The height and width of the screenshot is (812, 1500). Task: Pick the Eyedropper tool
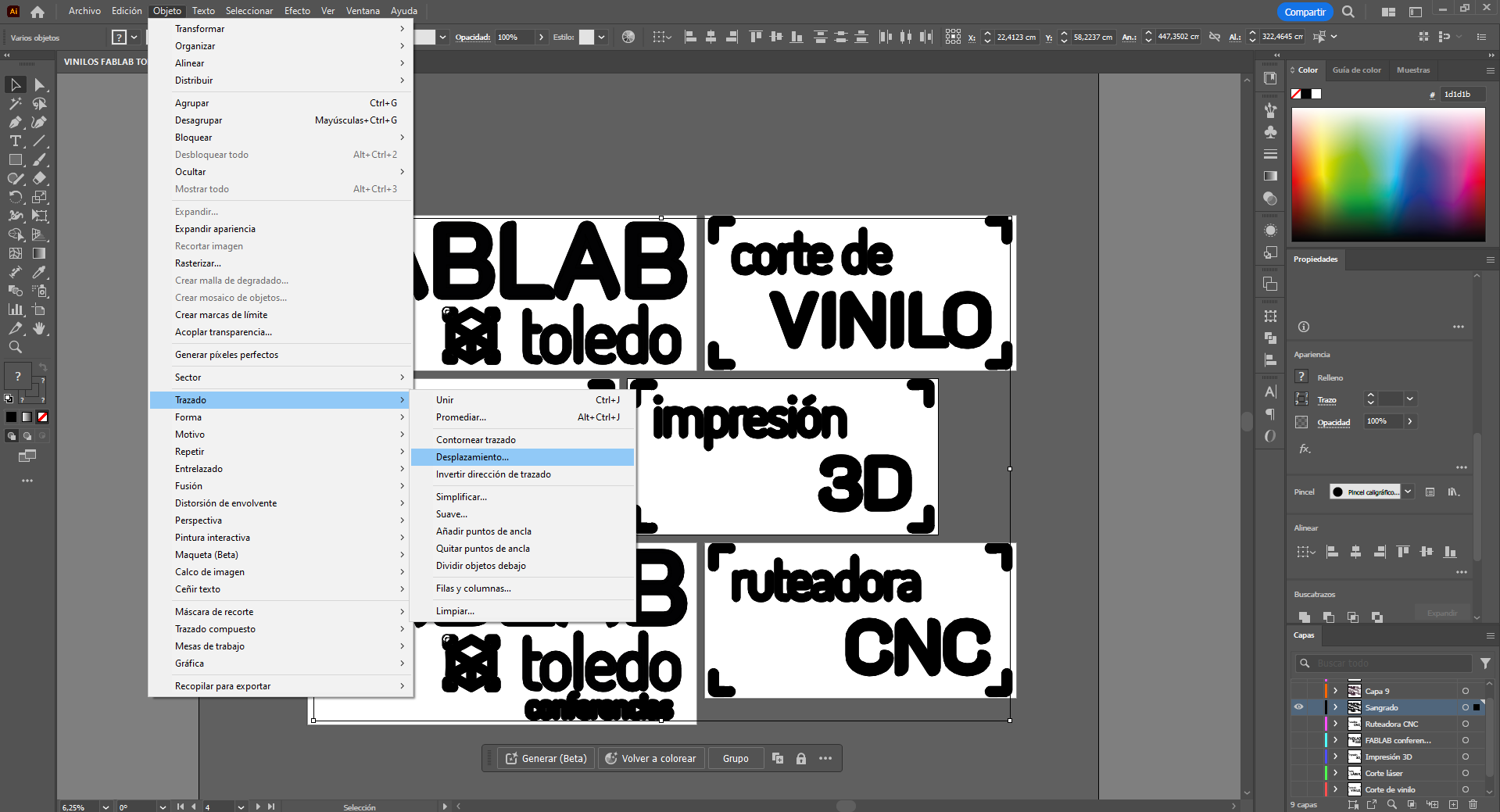[x=40, y=272]
